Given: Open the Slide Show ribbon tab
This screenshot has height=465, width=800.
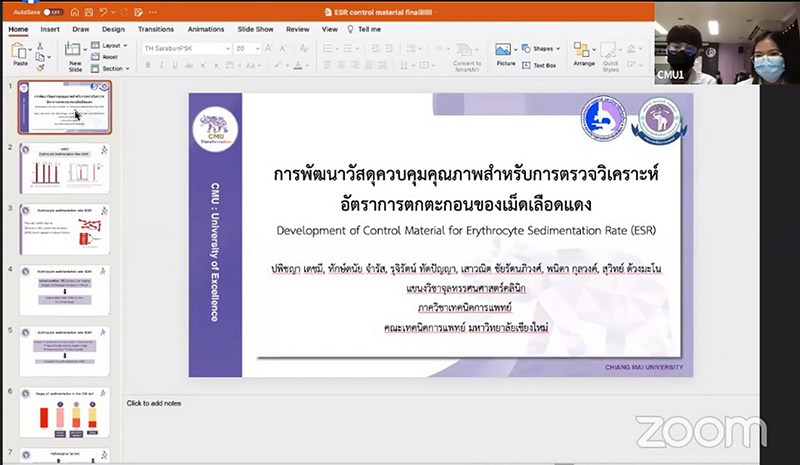Looking at the screenshot, I should tap(256, 29).
